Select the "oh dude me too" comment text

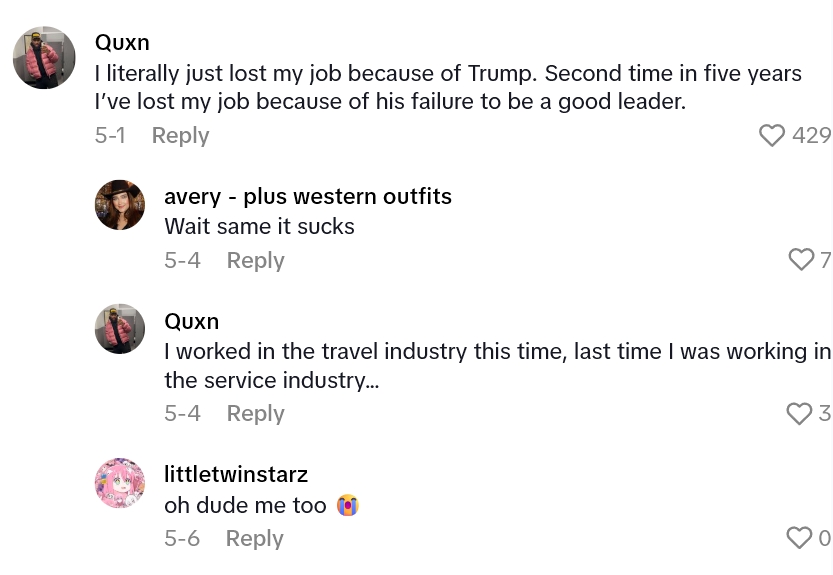pyautogui.click(x=245, y=505)
